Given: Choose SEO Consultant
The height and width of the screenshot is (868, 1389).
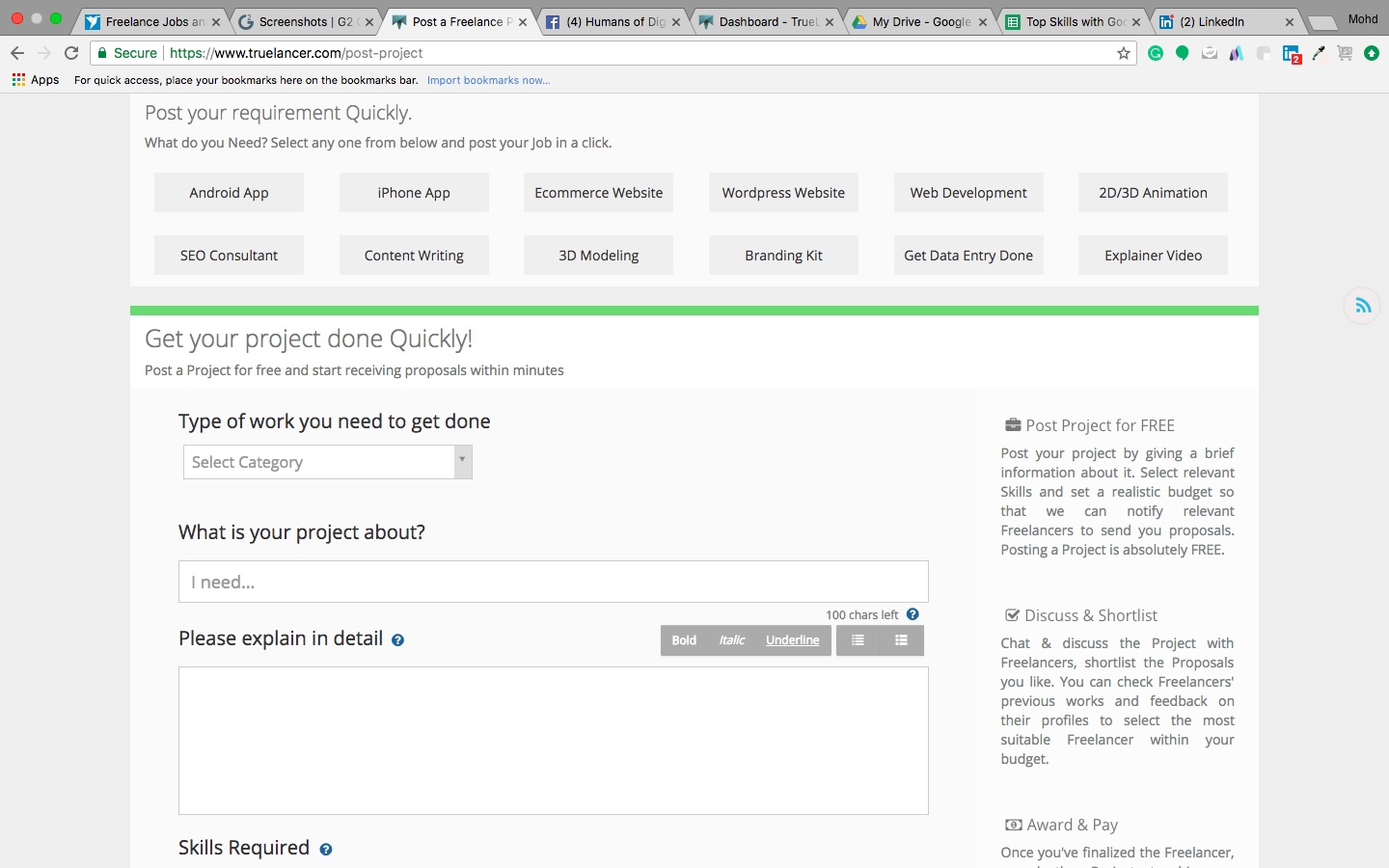Looking at the screenshot, I should (x=229, y=256).
